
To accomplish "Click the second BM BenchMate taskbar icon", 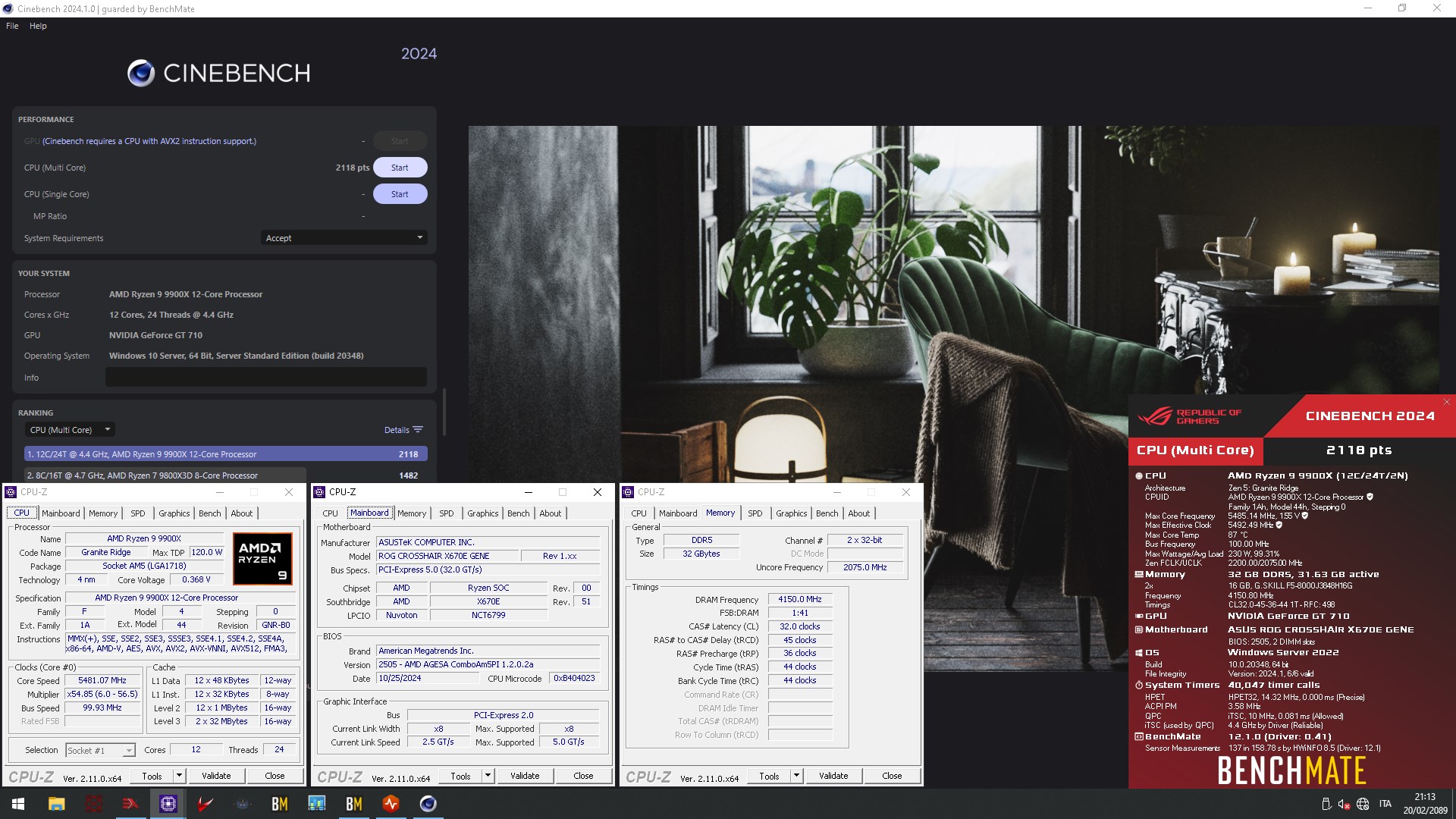I will [353, 804].
